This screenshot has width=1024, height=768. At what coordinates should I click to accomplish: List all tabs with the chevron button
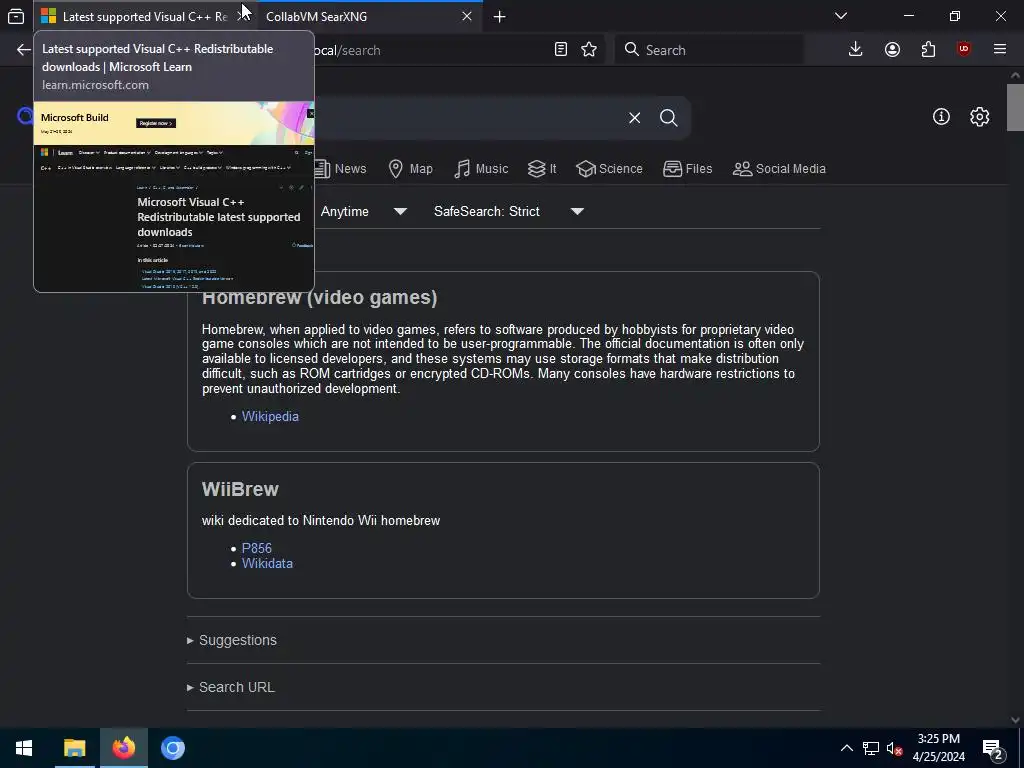pos(841,16)
